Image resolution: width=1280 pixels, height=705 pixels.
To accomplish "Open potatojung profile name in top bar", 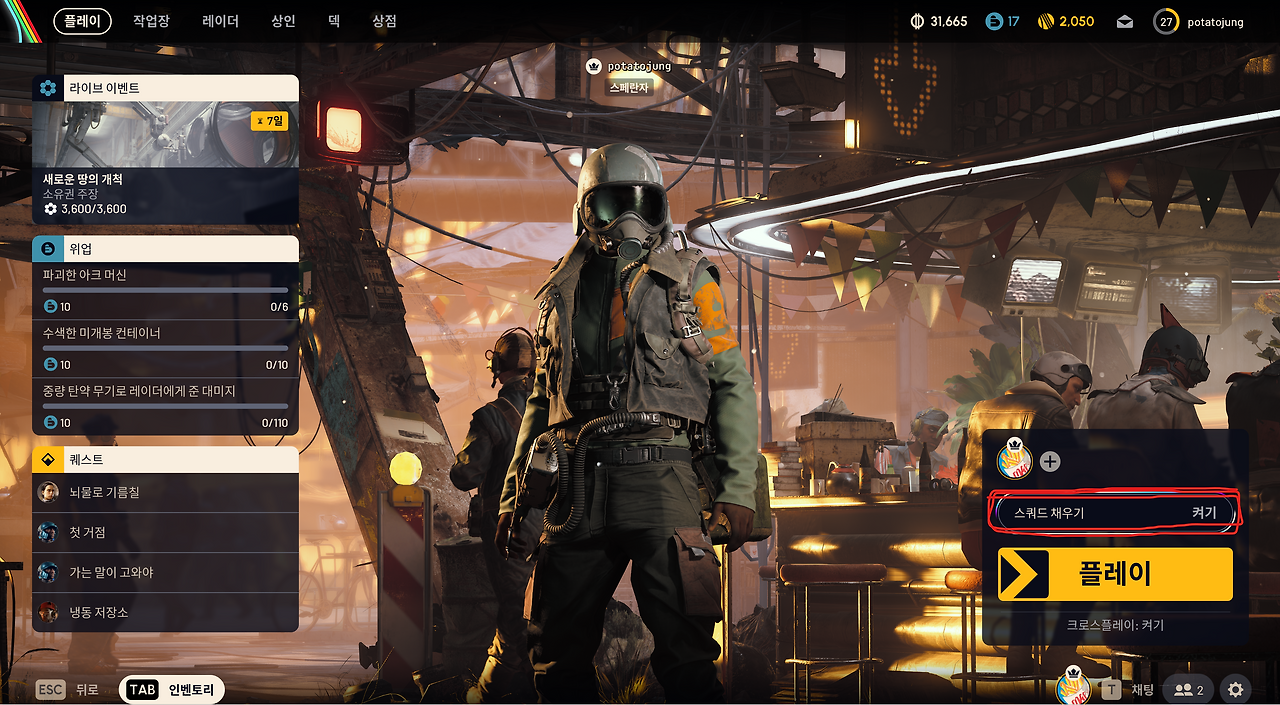I will [x=1215, y=21].
